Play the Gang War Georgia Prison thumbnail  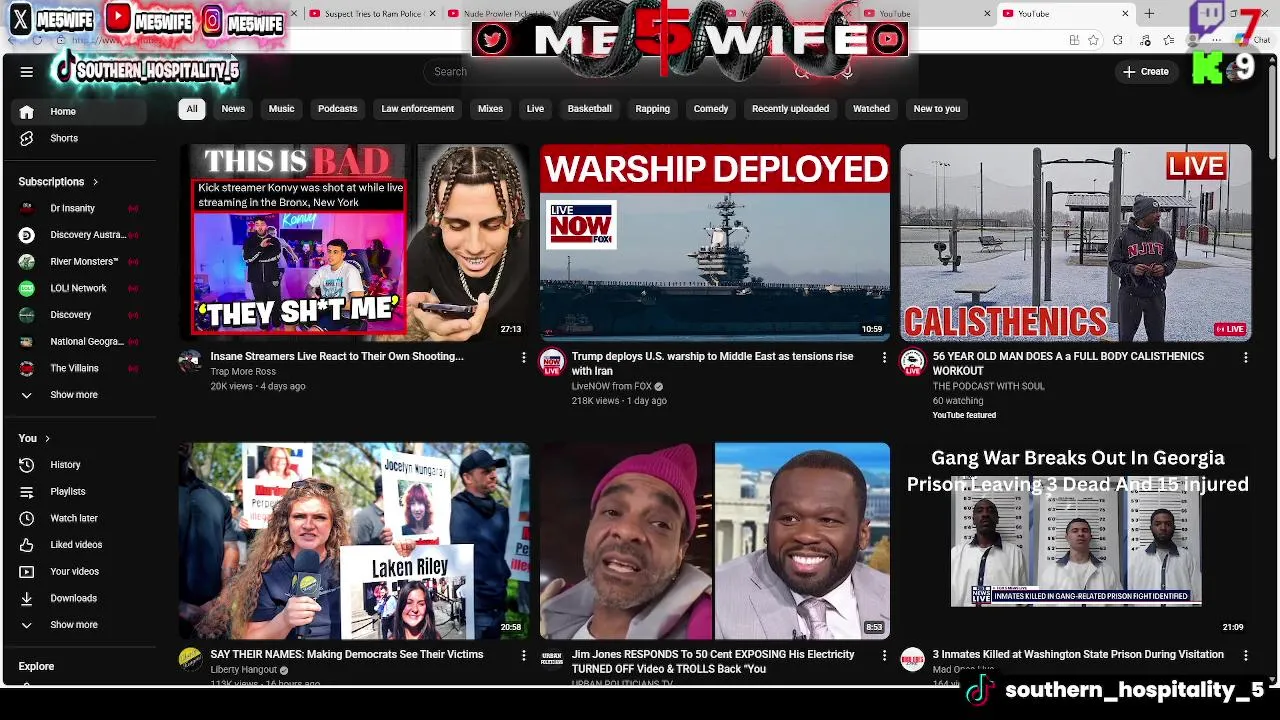click(x=1076, y=540)
